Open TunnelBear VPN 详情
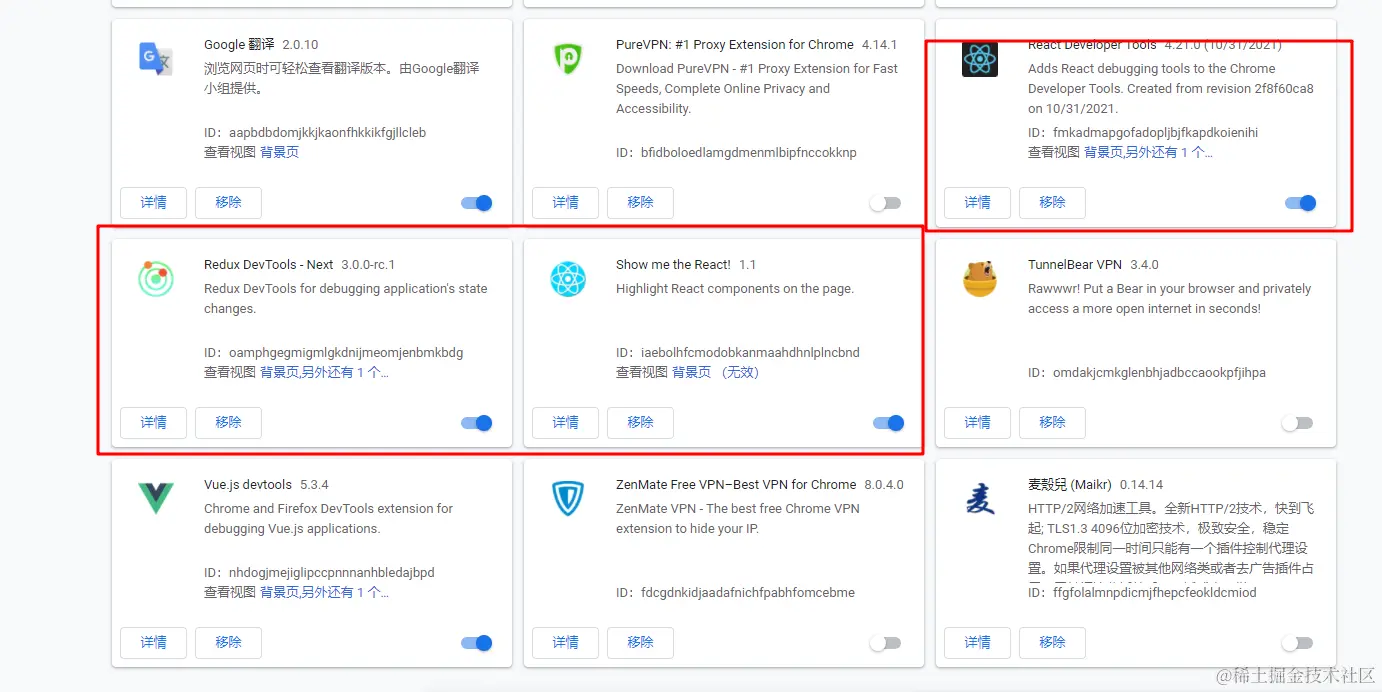This screenshot has height=692, width=1382. [977, 422]
